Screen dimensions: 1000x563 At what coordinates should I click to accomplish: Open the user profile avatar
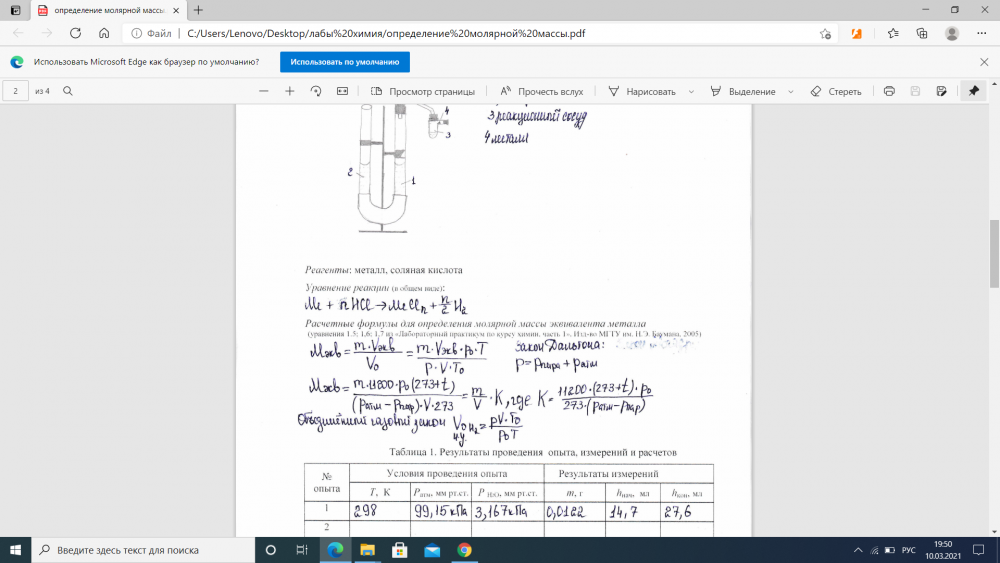[952, 33]
